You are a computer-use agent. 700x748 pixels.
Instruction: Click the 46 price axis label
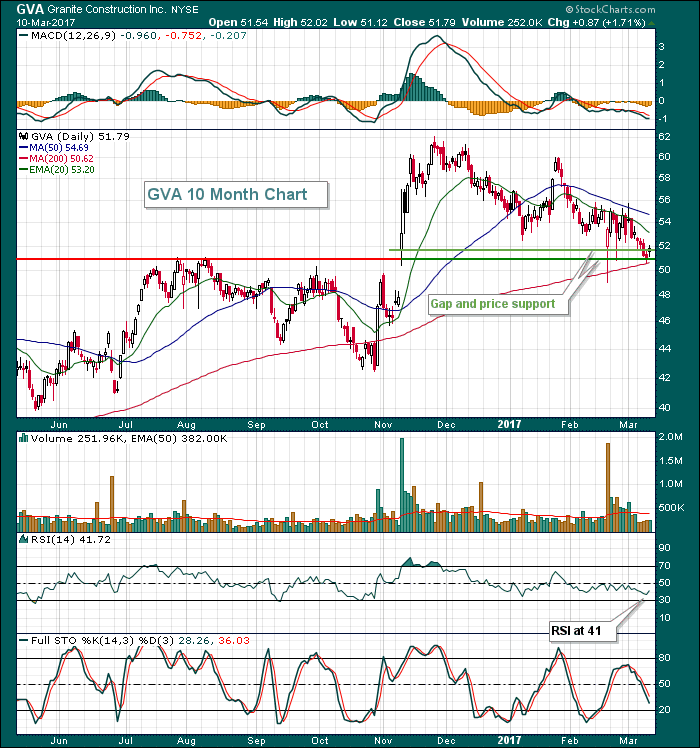point(664,321)
